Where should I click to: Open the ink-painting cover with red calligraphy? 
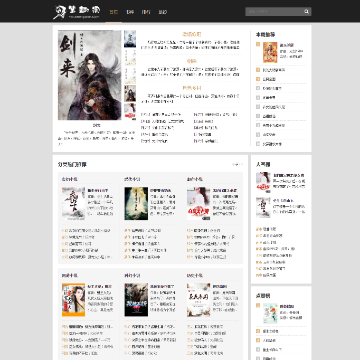coord(74,203)
